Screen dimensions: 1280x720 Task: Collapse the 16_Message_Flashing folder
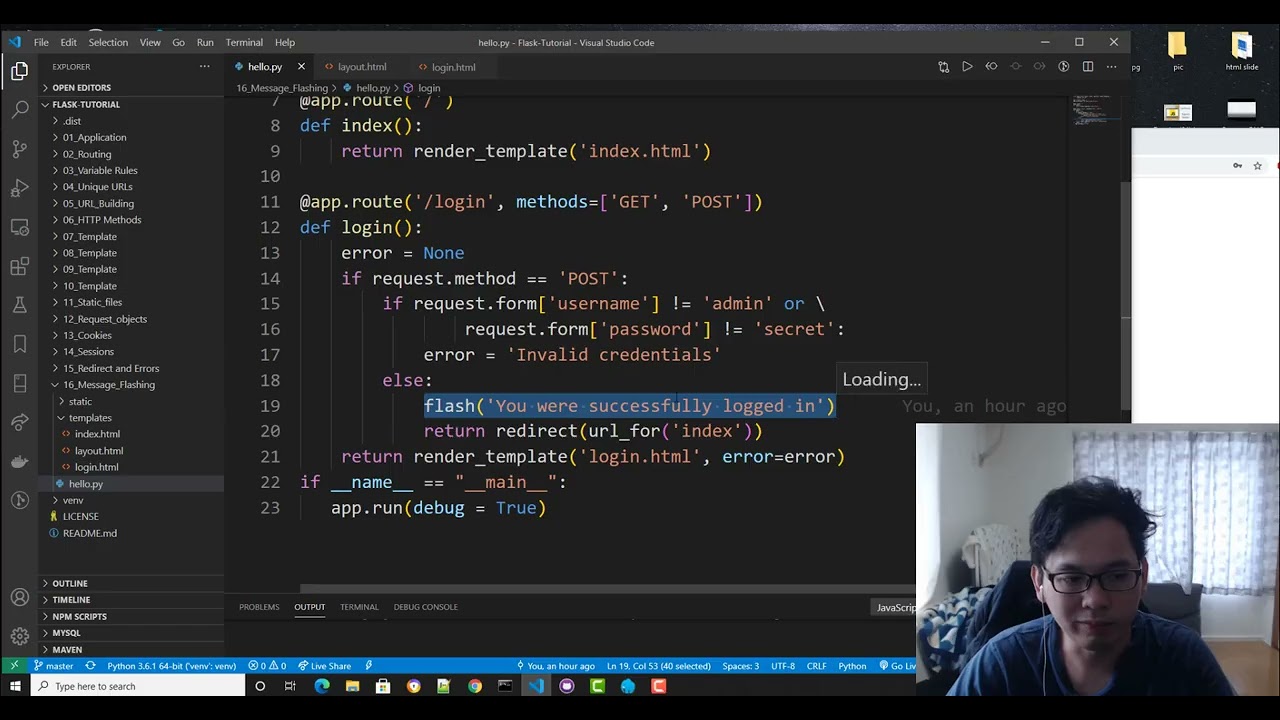[132, 385]
